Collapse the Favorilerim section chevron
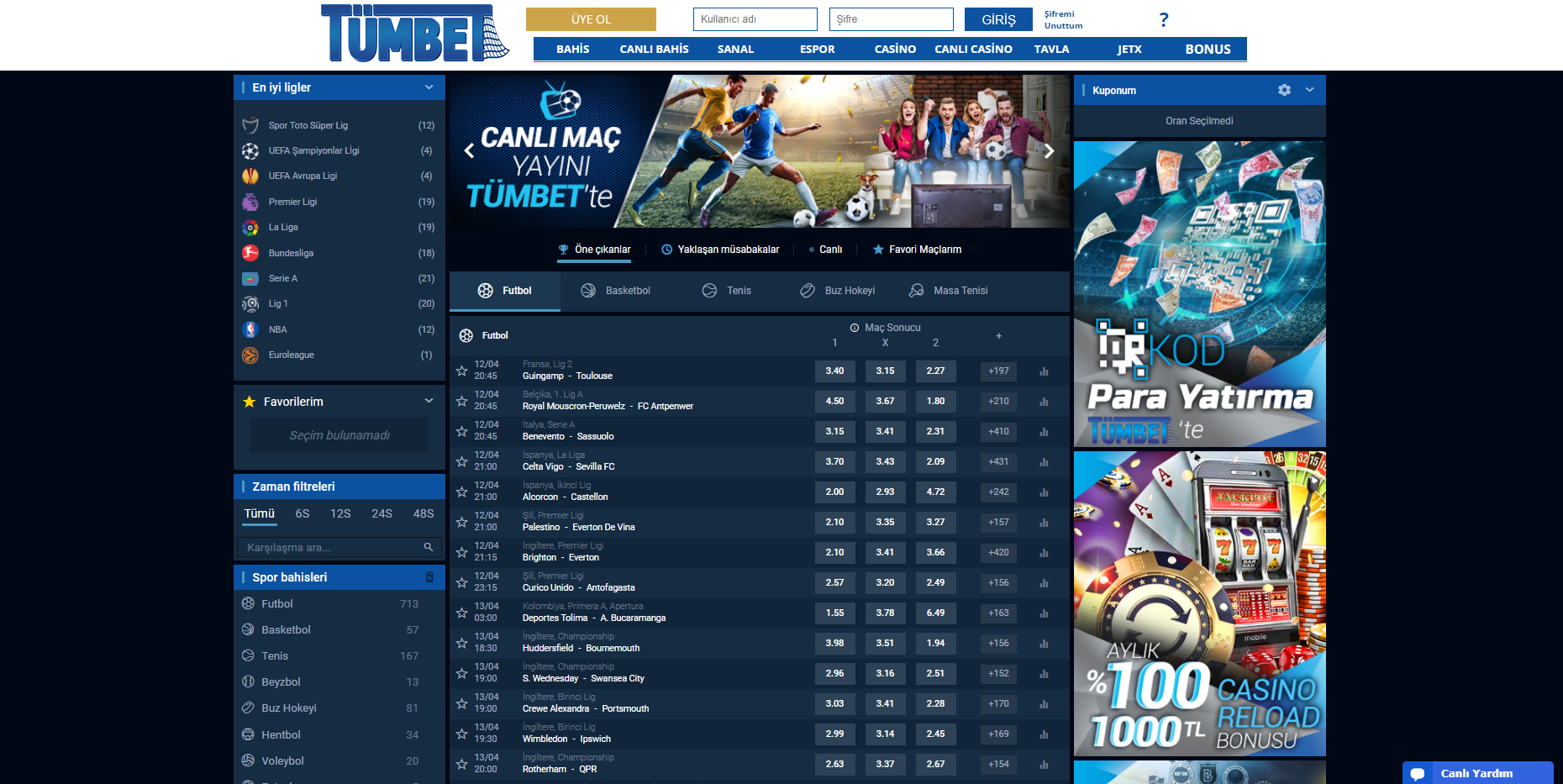 click(429, 402)
